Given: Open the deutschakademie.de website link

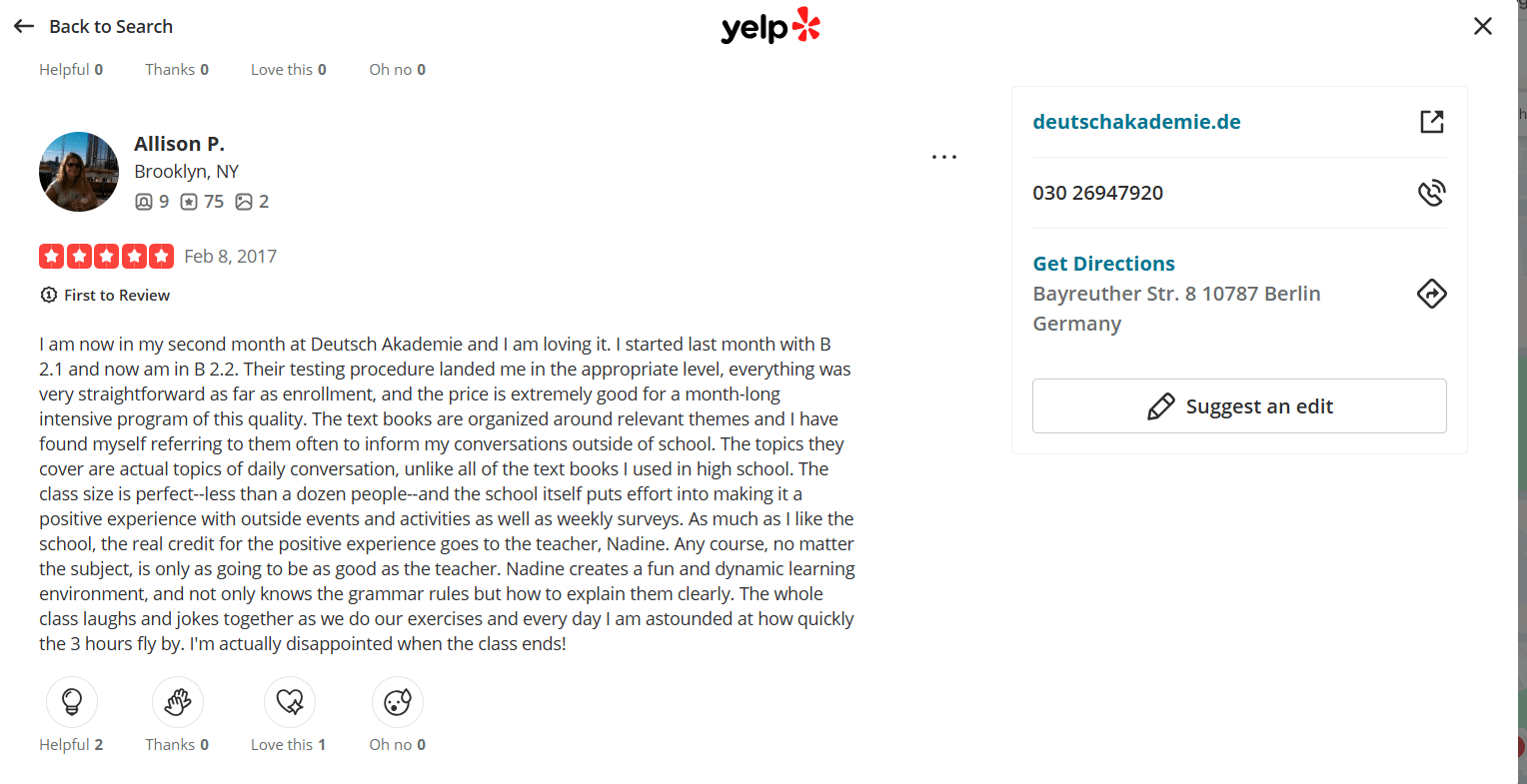Looking at the screenshot, I should pos(1136,122).
